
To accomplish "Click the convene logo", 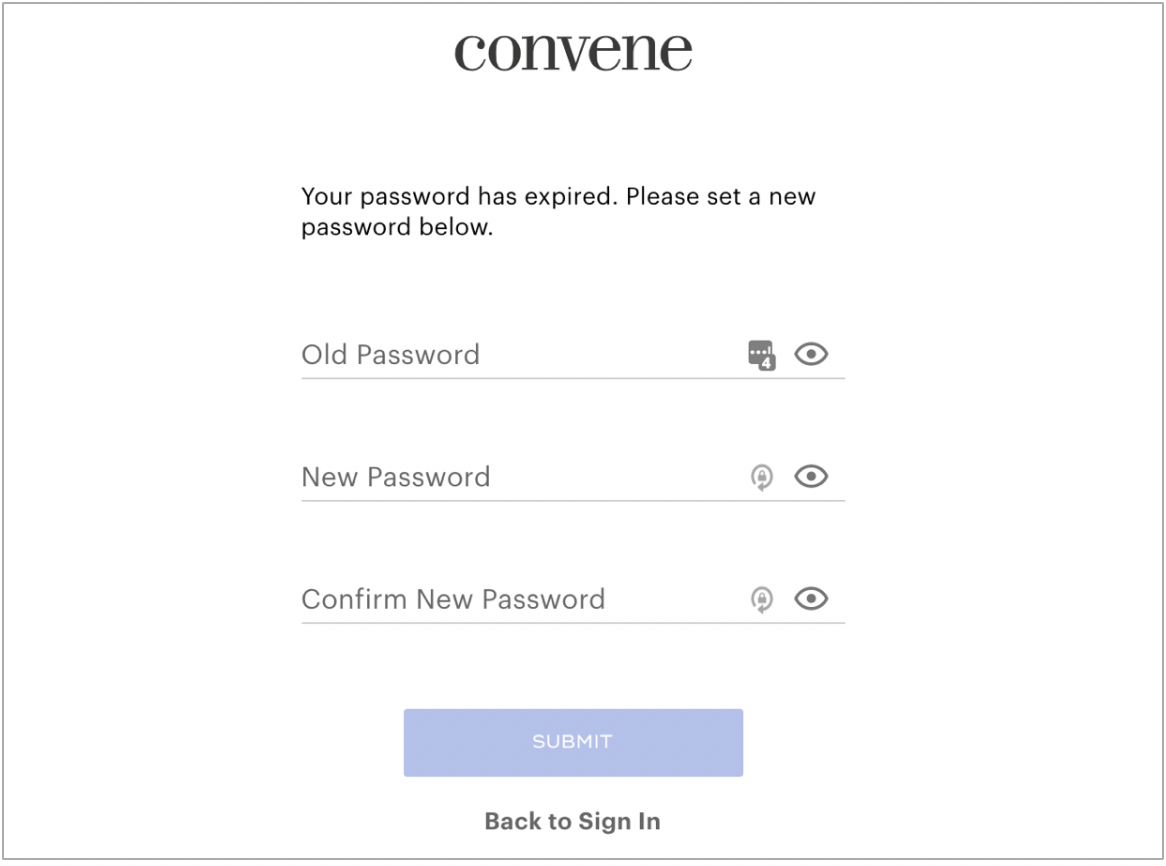I will pos(573,52).
